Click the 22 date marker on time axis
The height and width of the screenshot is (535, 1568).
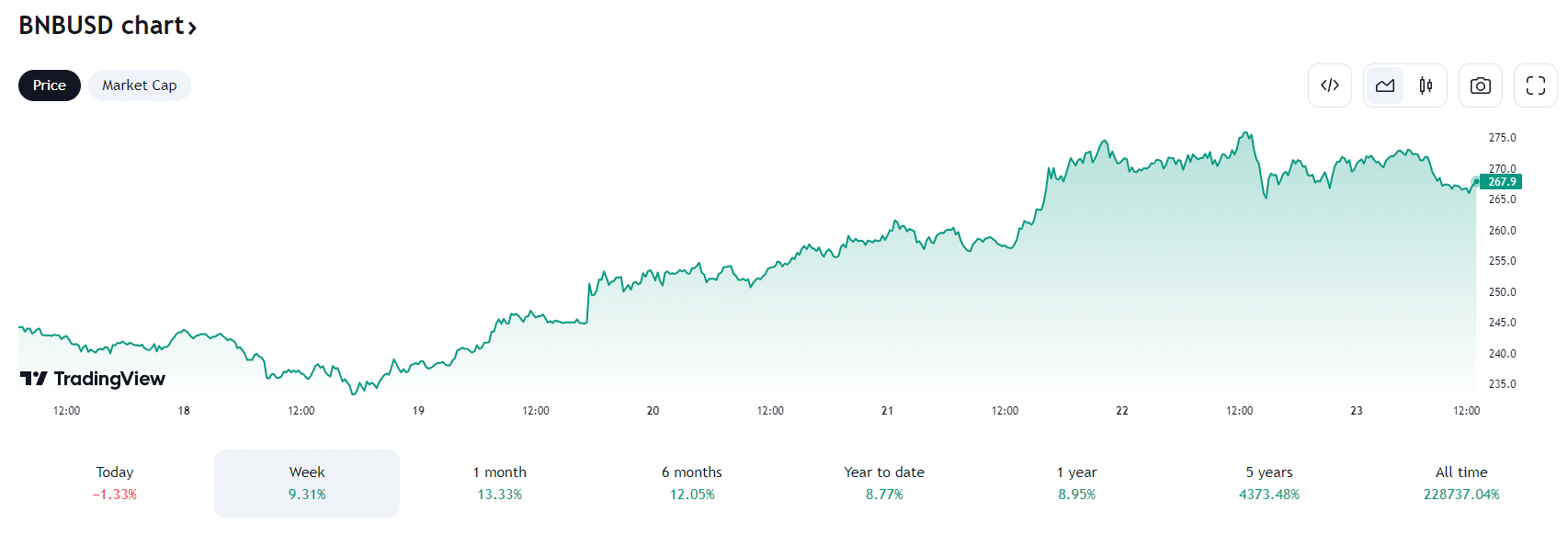tap(1122, 411)
